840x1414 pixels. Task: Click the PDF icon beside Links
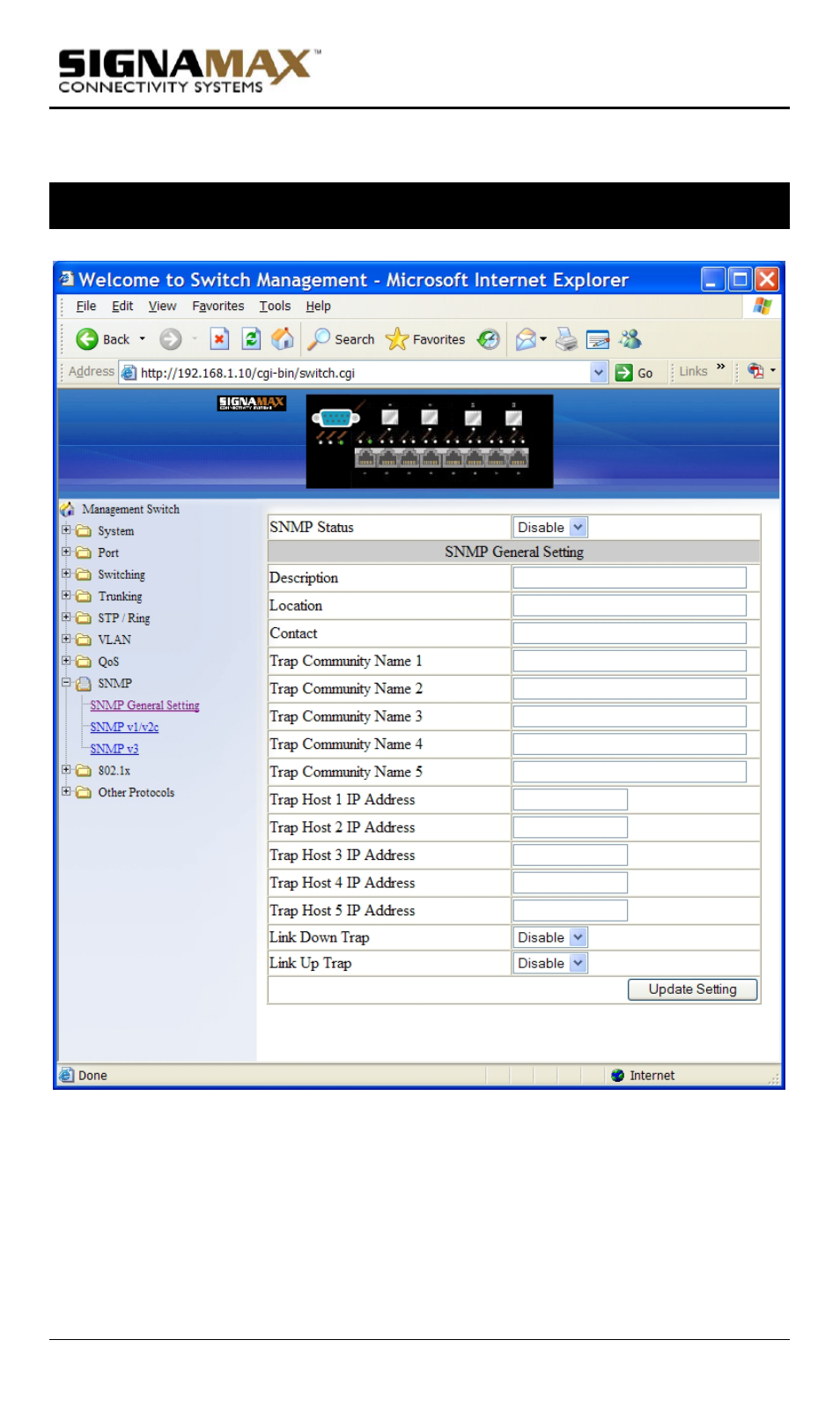click(x=755, y=371)
